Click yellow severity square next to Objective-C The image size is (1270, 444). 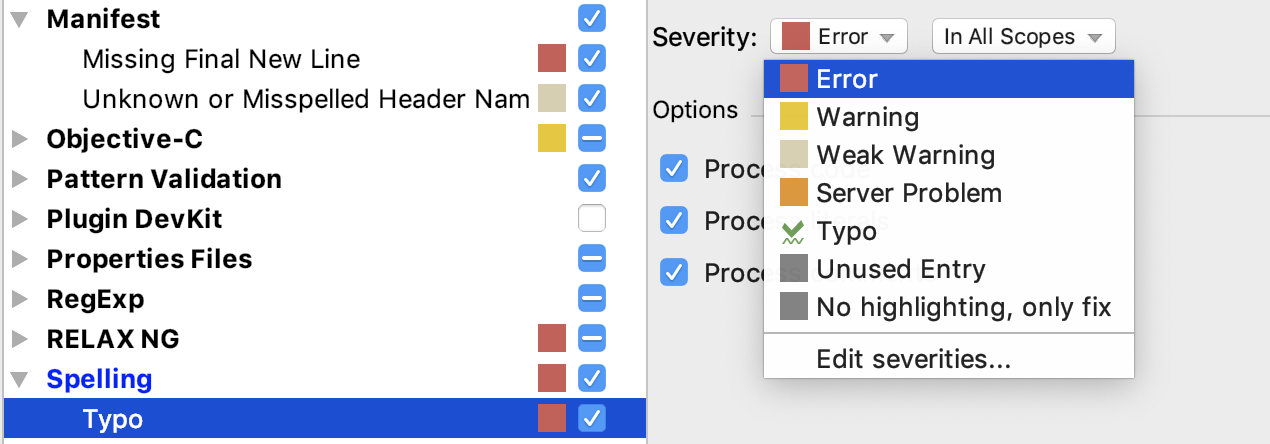point(552,139)
